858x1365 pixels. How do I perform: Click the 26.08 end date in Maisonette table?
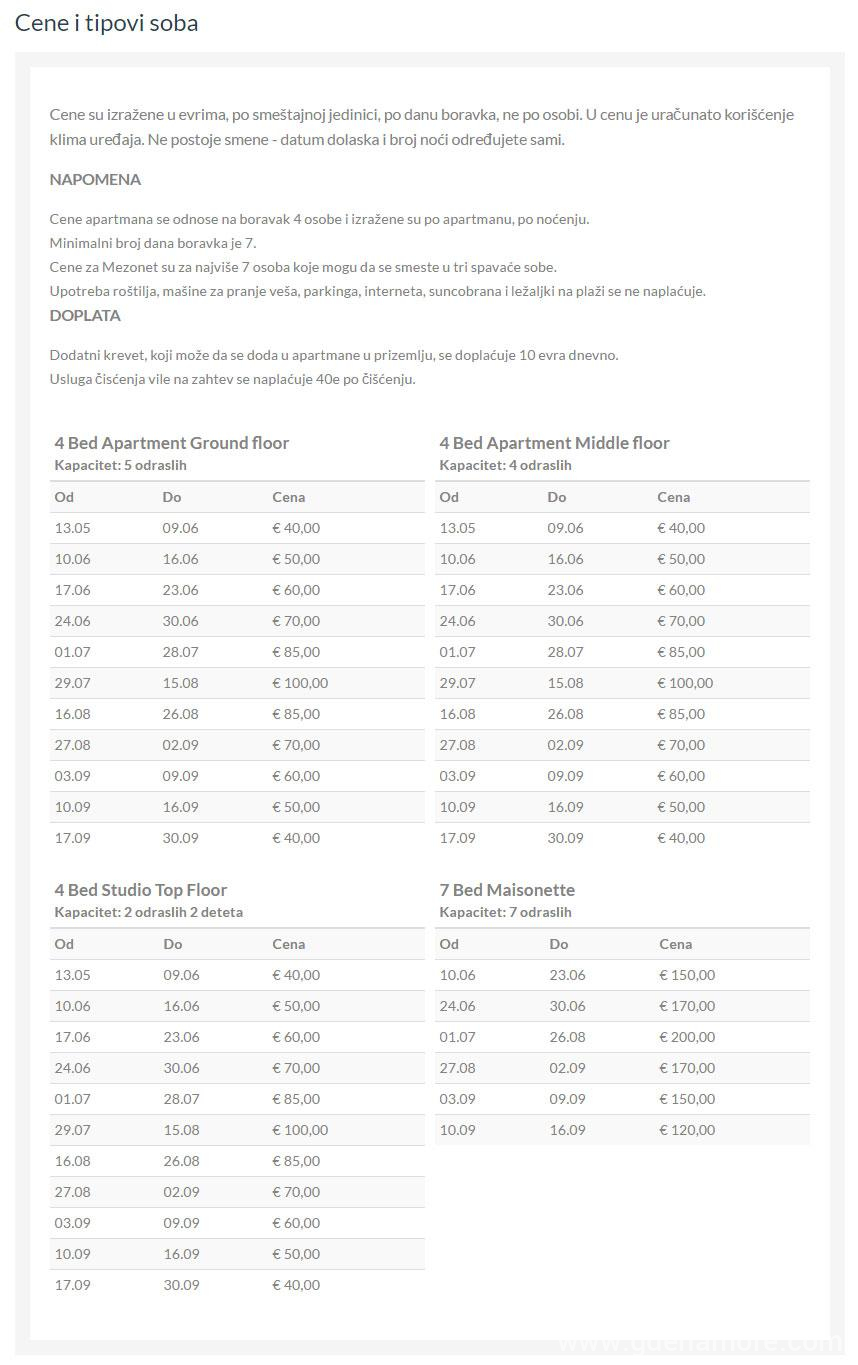pyautogui.click(x=567, y=1037)
